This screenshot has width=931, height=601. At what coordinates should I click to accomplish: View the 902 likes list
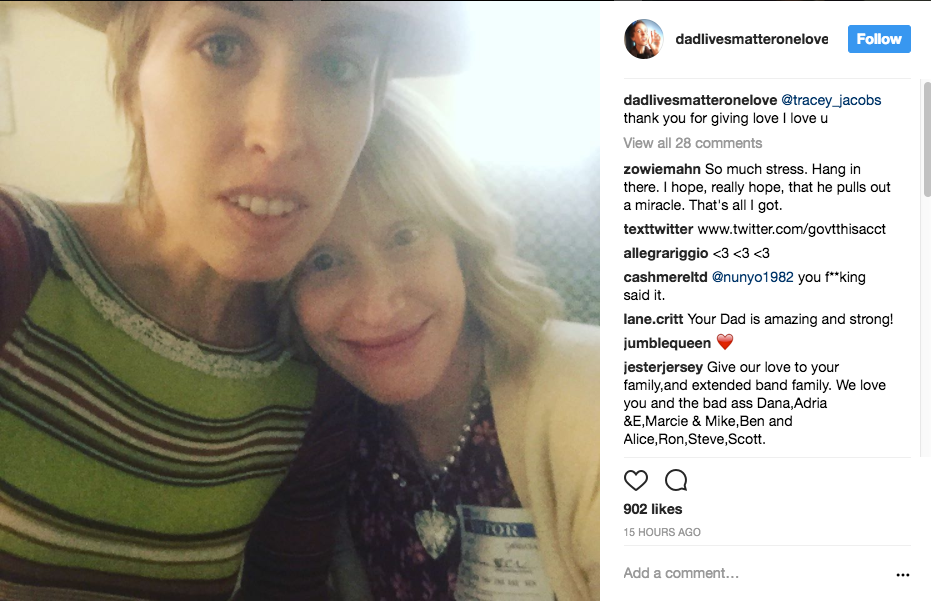click(x=652, y=509)
